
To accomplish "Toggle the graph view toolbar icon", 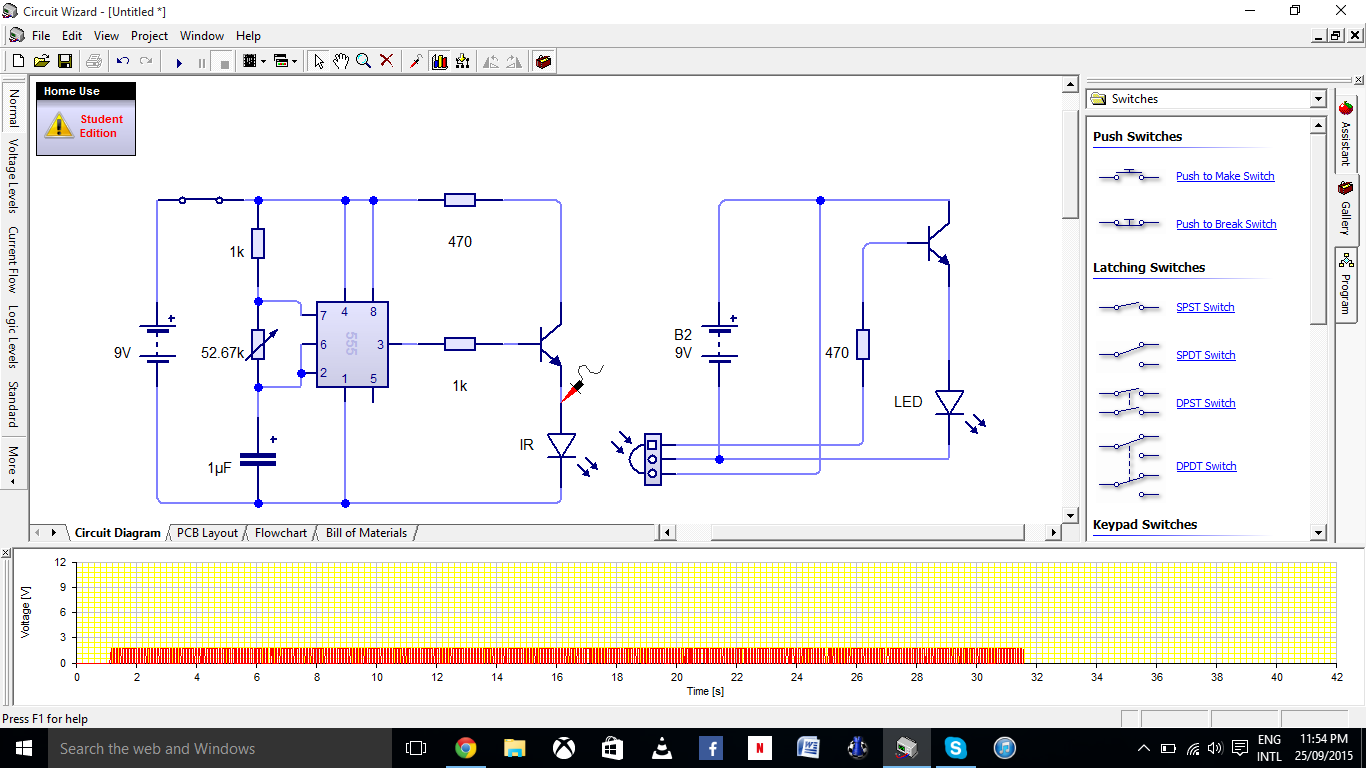I will tap(439, 61).
